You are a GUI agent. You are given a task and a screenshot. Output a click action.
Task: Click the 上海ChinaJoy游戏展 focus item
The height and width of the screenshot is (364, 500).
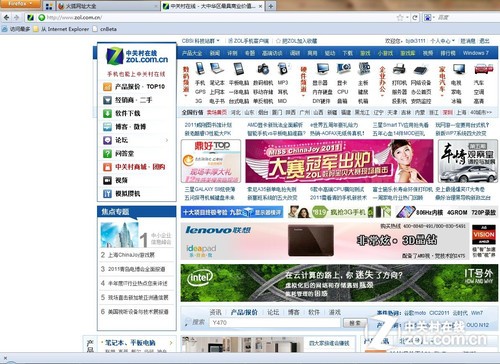(131, 255)
